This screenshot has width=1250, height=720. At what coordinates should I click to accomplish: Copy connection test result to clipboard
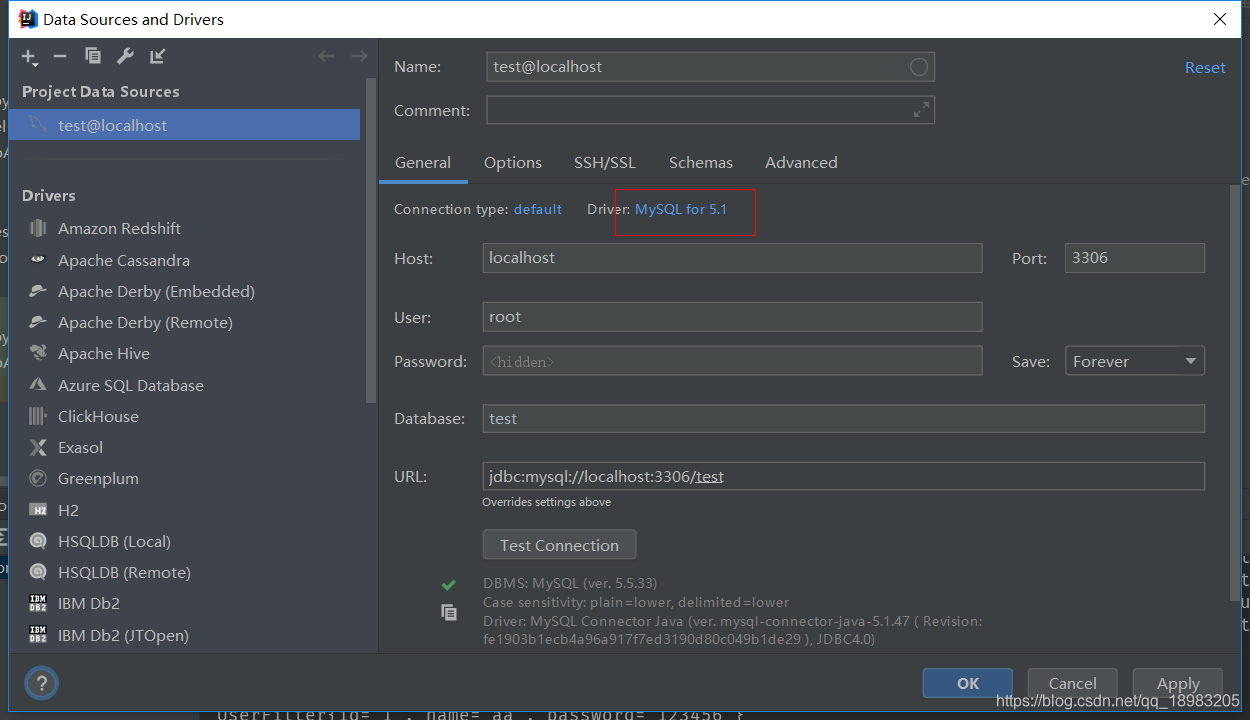click(x=449, y=612)
